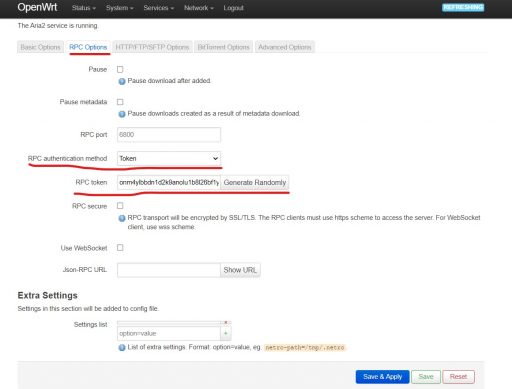The height and width of the screenshot is (389, 512).
Task: Click the Extra Settings heading
Action: pos(47,295)
